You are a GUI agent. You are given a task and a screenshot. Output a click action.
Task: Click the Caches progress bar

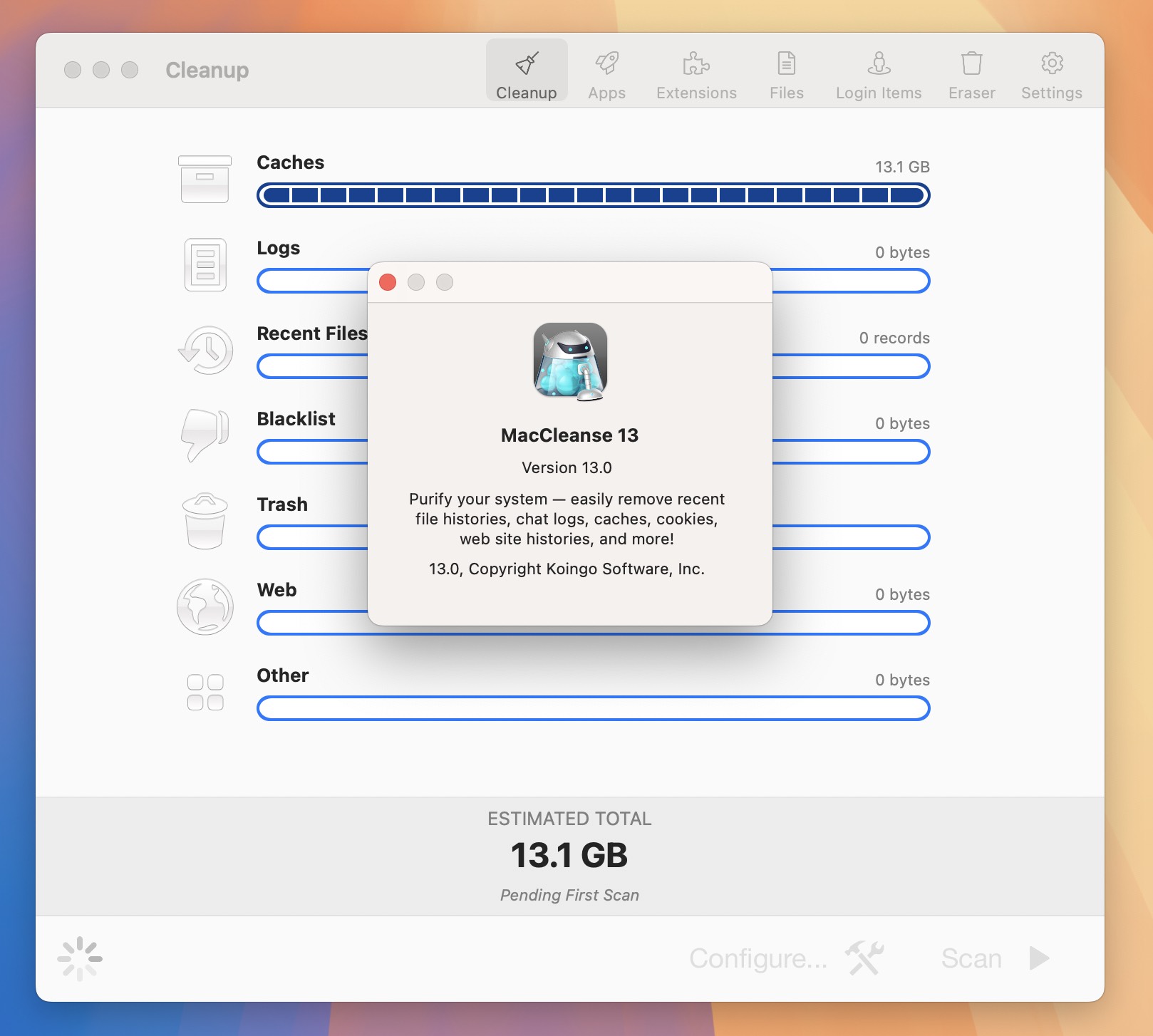click(592, 195)
